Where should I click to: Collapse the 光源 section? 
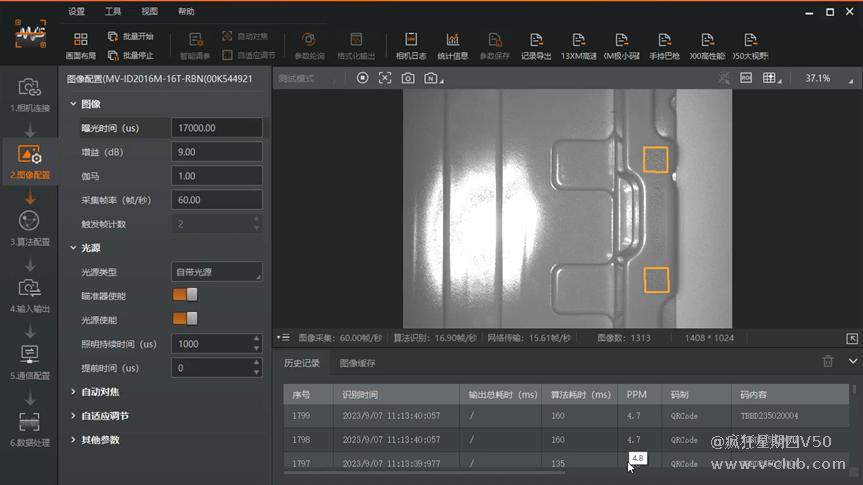tap(73, 248)
